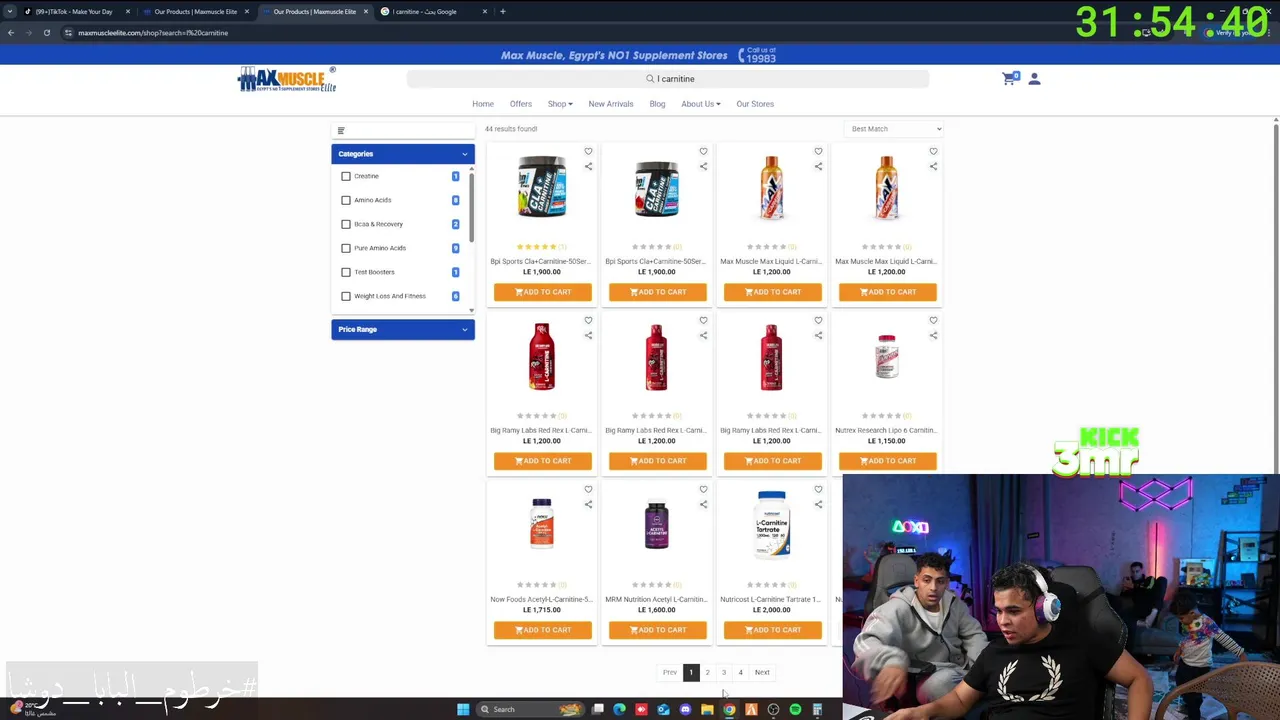Go to results page 4

740,672
